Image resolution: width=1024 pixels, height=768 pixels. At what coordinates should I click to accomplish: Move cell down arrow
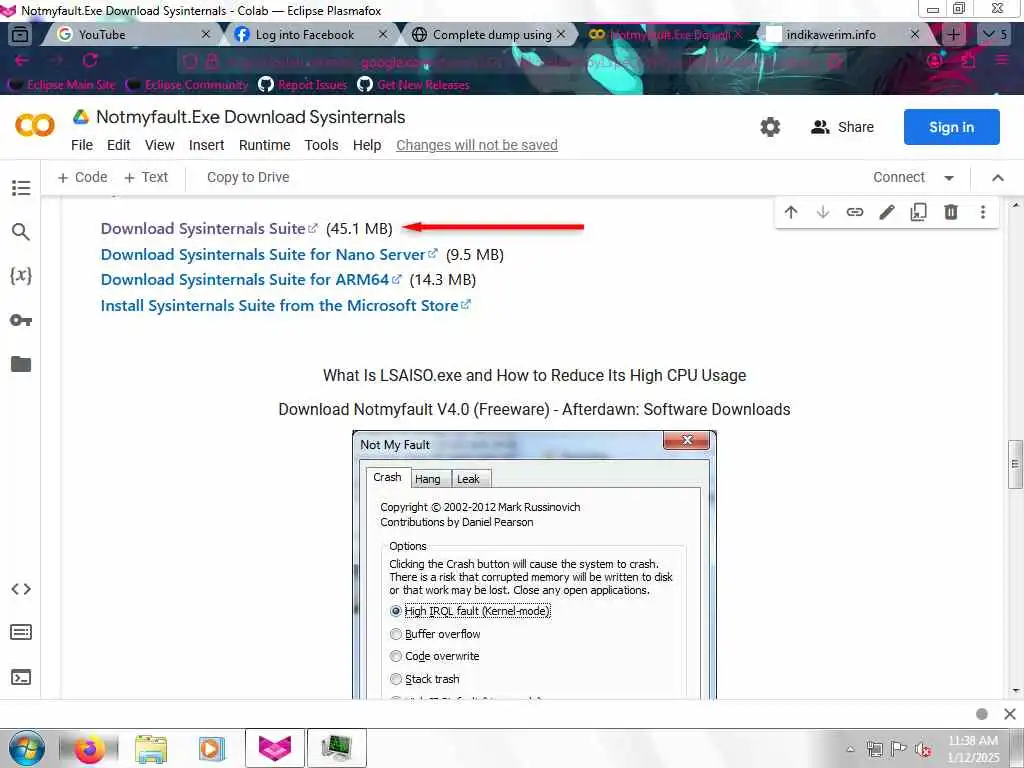(823, 212)
